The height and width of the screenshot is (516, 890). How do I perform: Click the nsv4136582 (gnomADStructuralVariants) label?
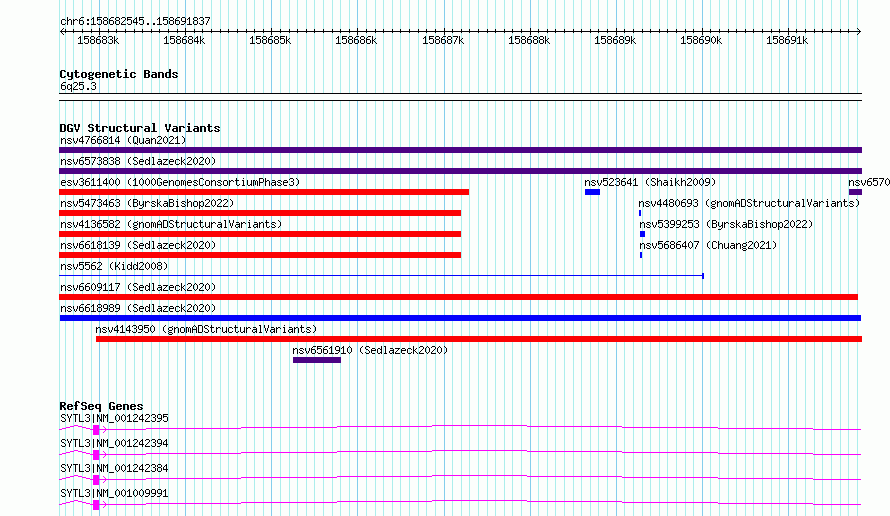171,224
